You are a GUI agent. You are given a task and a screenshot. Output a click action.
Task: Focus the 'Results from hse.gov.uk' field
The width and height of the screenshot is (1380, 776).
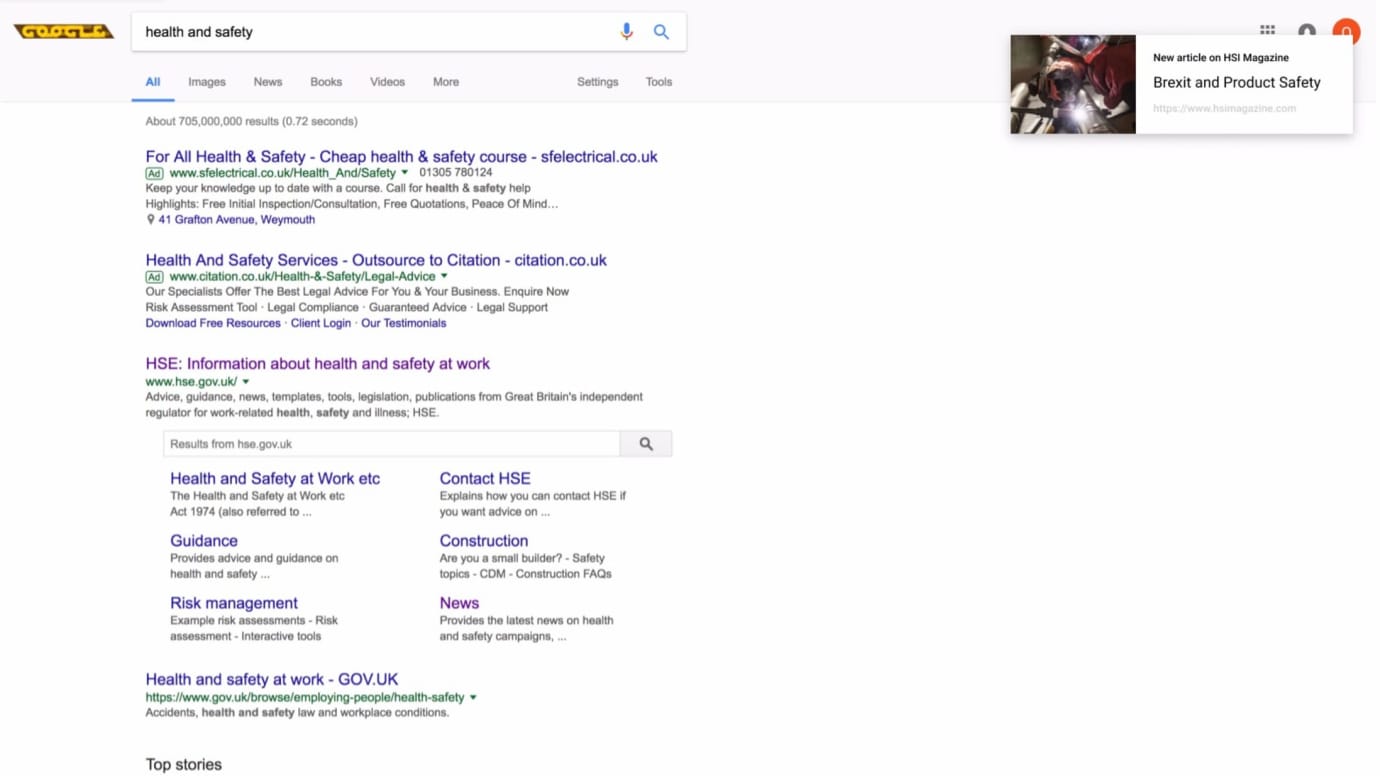(x=392, y=444)
